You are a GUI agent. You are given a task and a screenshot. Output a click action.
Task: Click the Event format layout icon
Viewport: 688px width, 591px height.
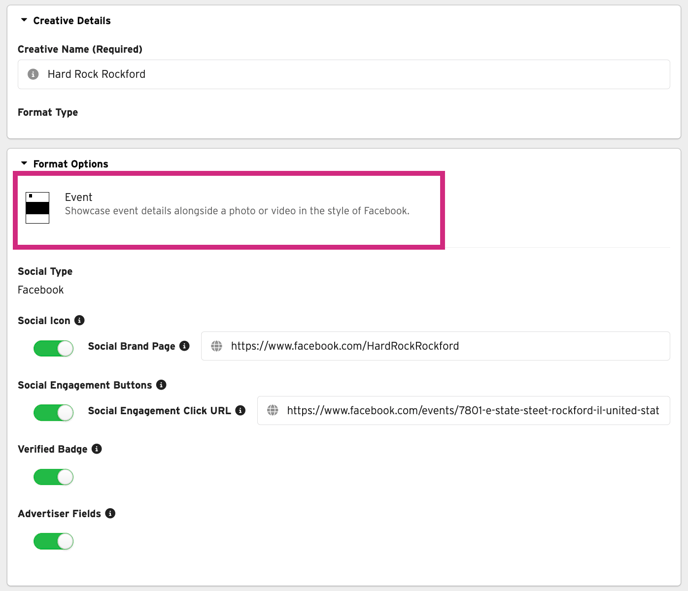pyautogui.click(x=37, y=208)
